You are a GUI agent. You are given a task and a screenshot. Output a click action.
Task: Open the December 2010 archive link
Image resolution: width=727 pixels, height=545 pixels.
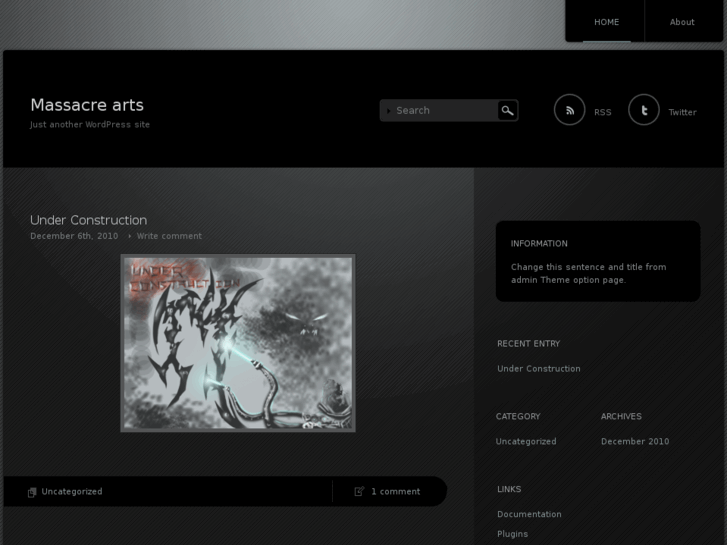[635, 442]
